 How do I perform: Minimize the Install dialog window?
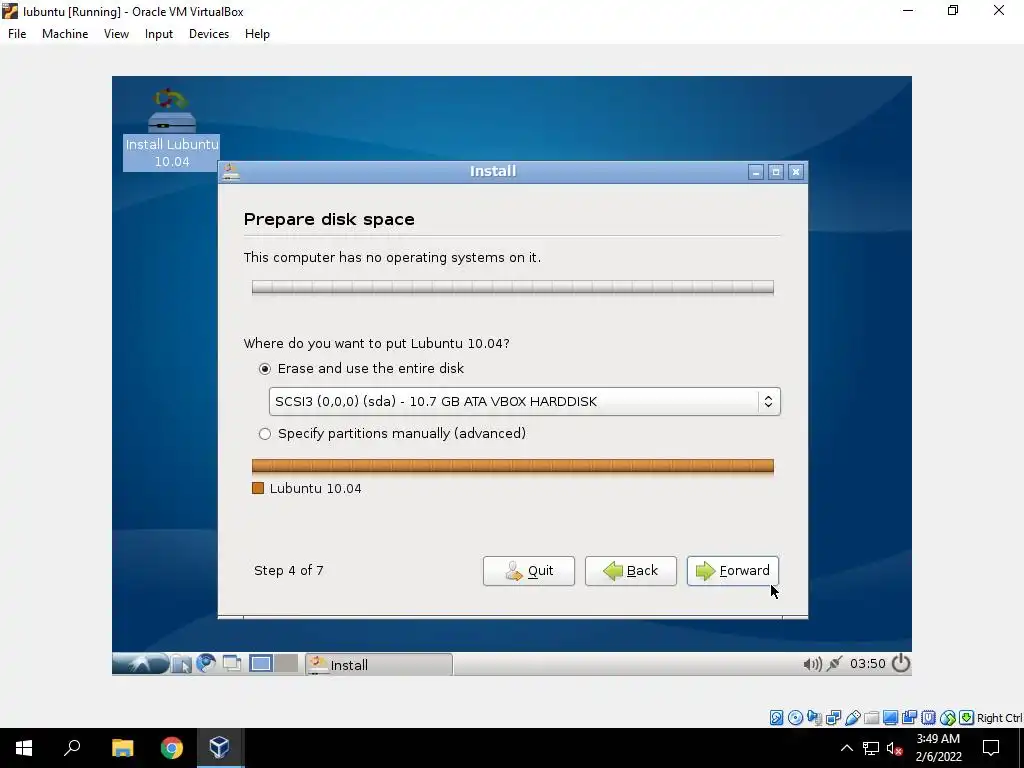(756, 172)
